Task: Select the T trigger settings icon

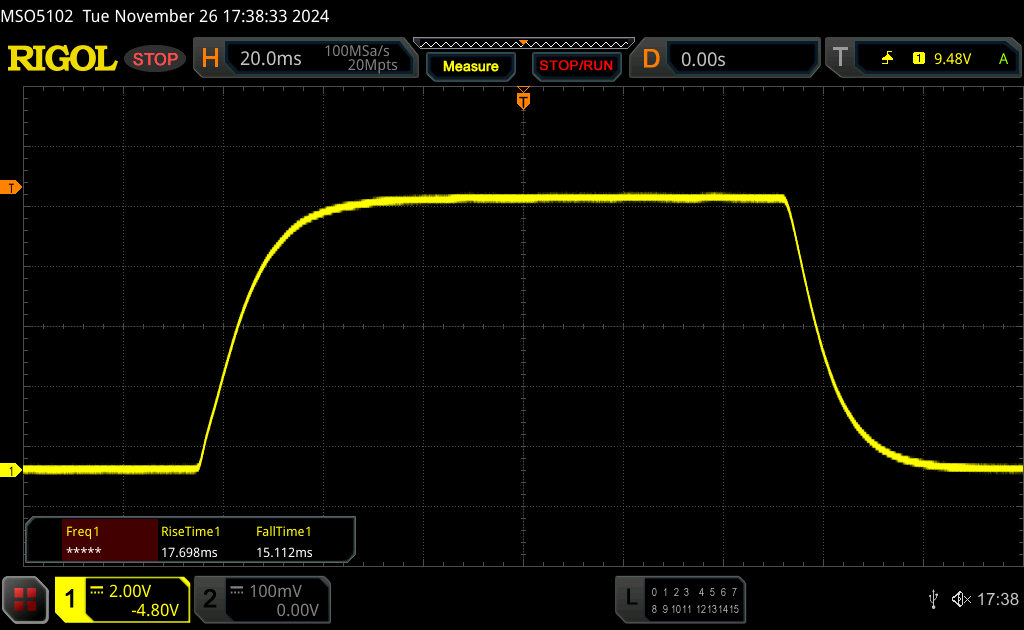Action: click(x=841, y=59)
